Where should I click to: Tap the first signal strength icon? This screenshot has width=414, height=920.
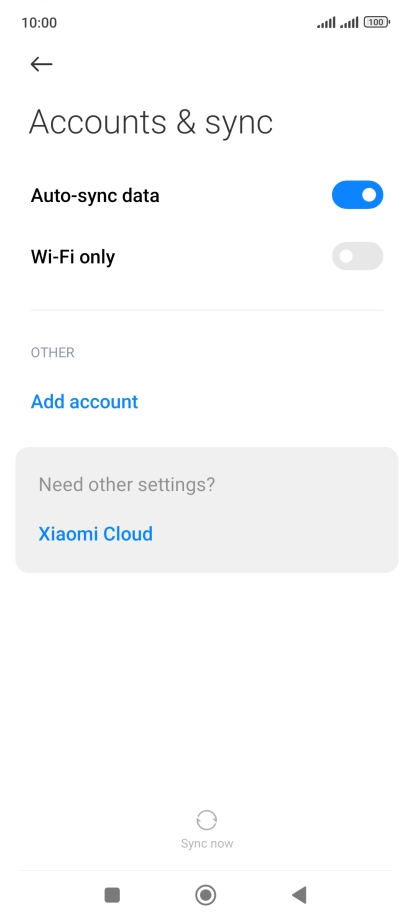327,22
